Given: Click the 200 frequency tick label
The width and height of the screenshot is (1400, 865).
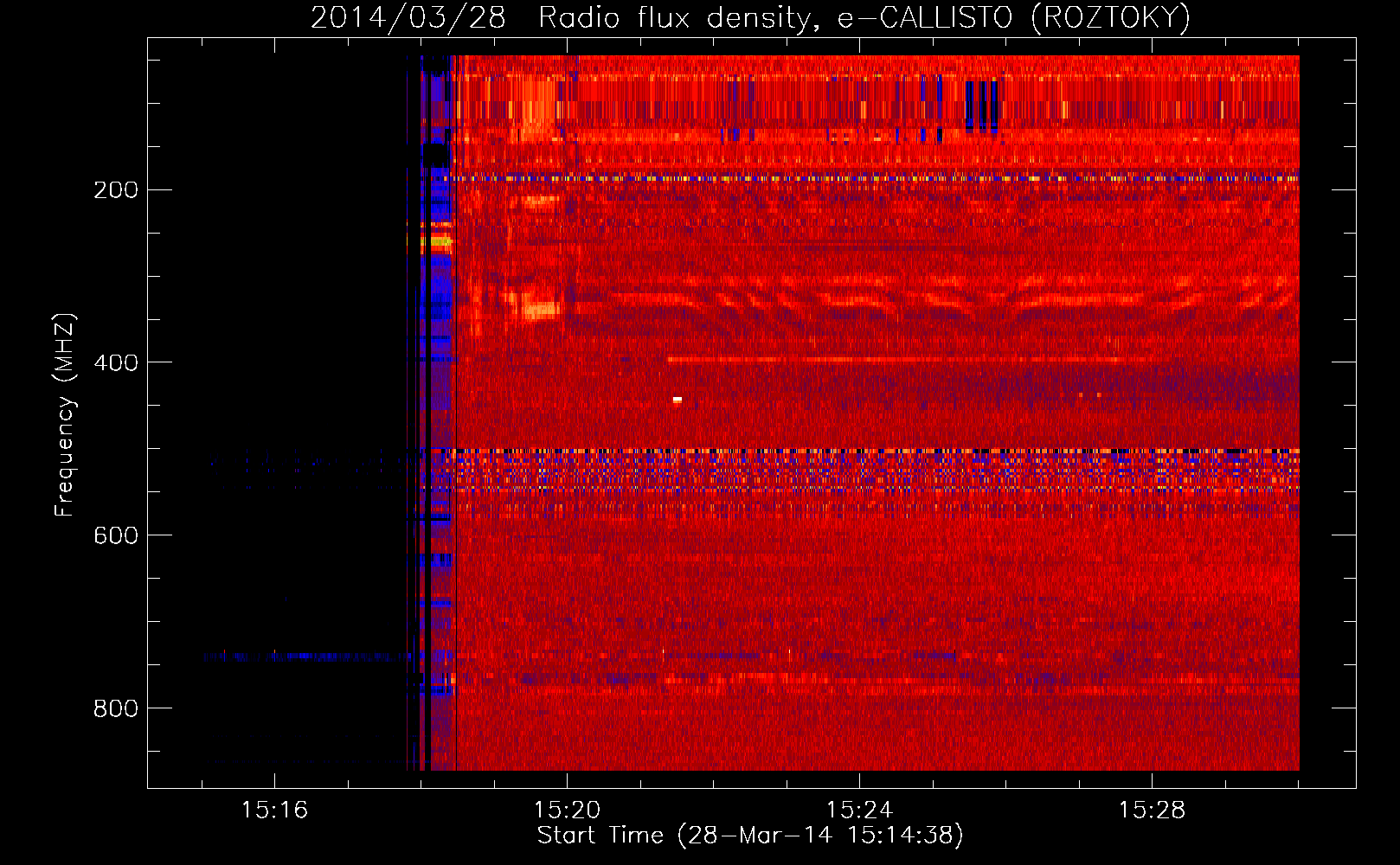Looking at the screenshot, I should pyautogui.click(x=116, y=190).
